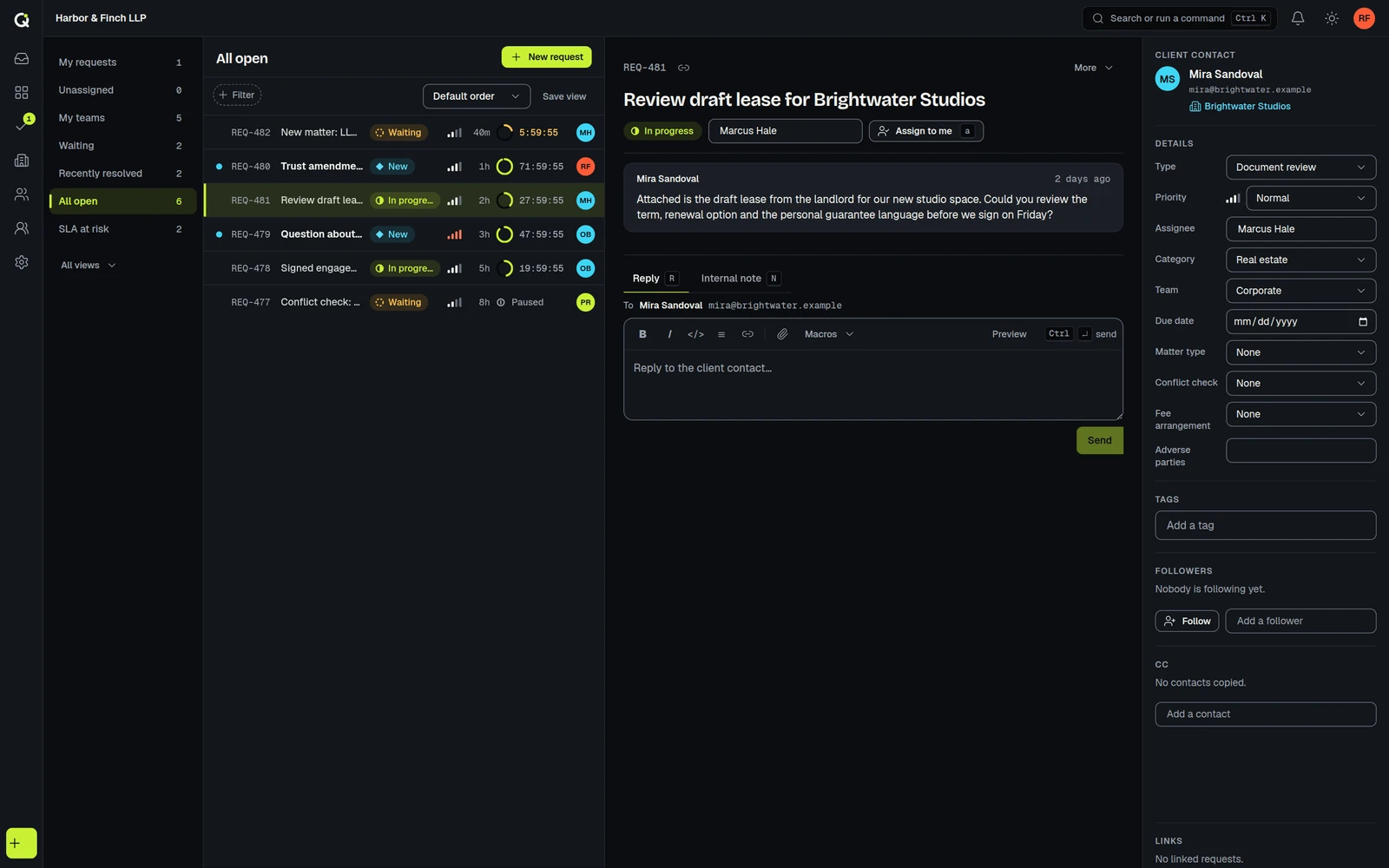Open the Priority dropdown showing Normal
1389x868 pixels.
pyautogui.click(x=1311, y=198)
